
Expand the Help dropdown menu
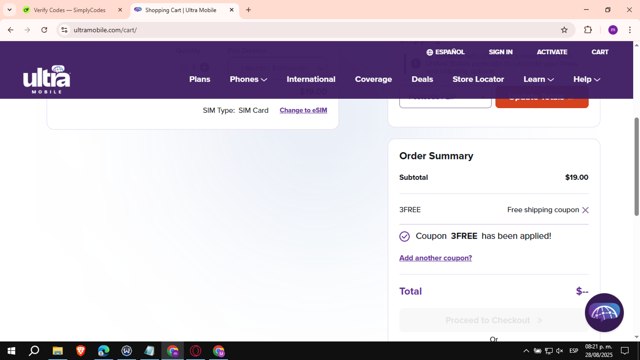[587, 79]
